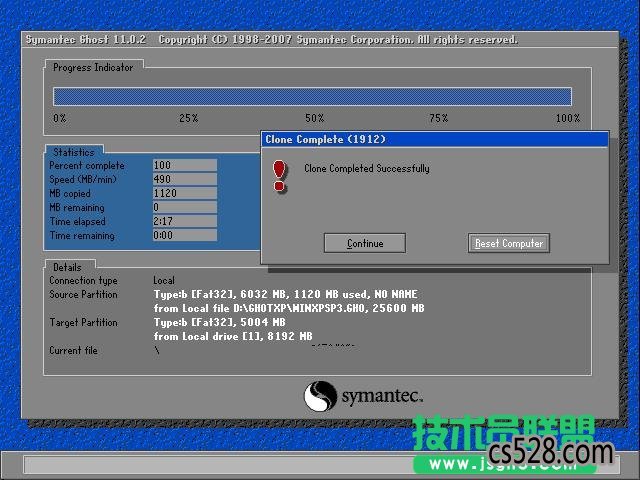Click the Continue button
Image resolution: width=640 pixels, height=480 pixels.
pos(364,243)
